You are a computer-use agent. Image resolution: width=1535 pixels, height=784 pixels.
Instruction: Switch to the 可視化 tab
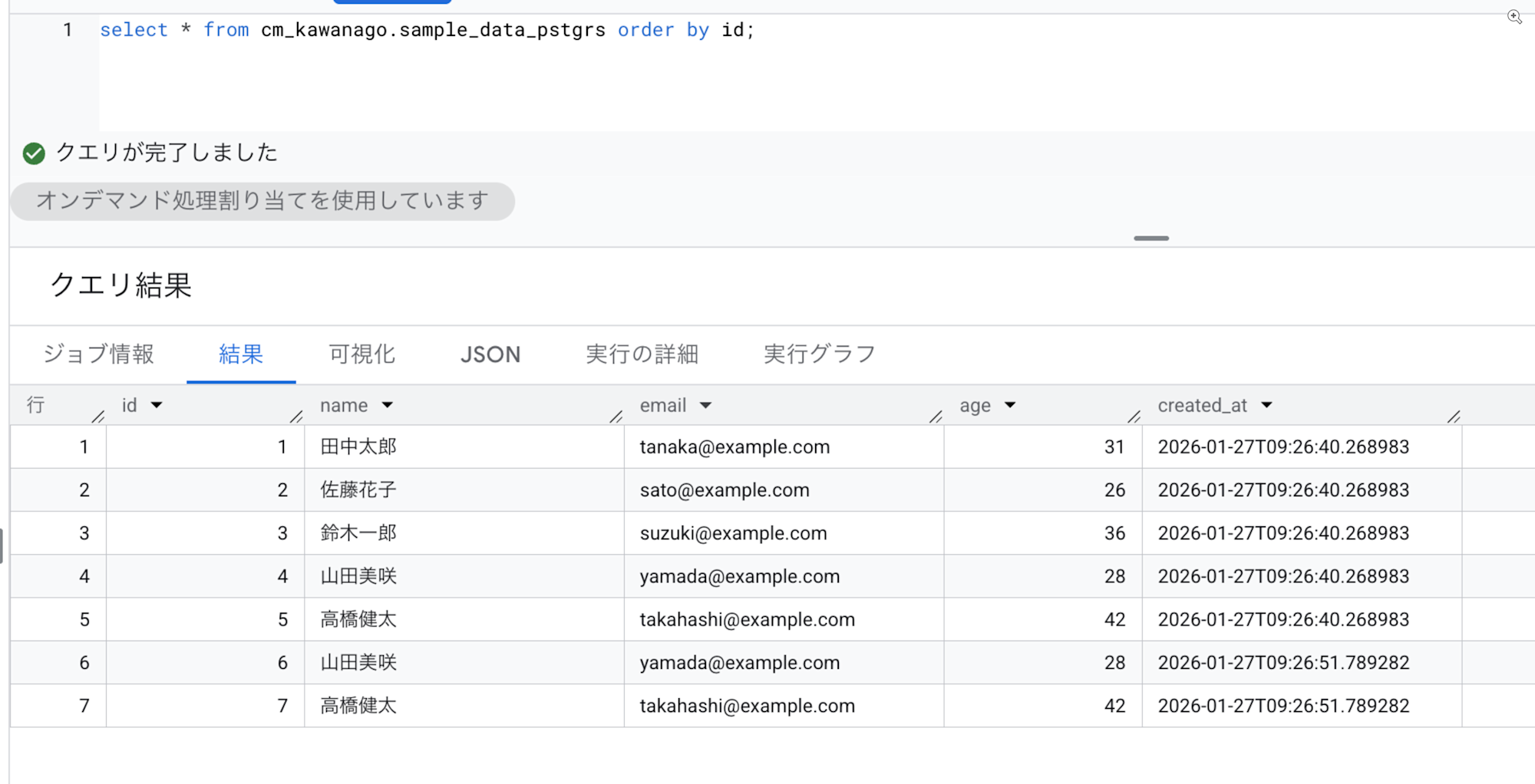point(361,354)
